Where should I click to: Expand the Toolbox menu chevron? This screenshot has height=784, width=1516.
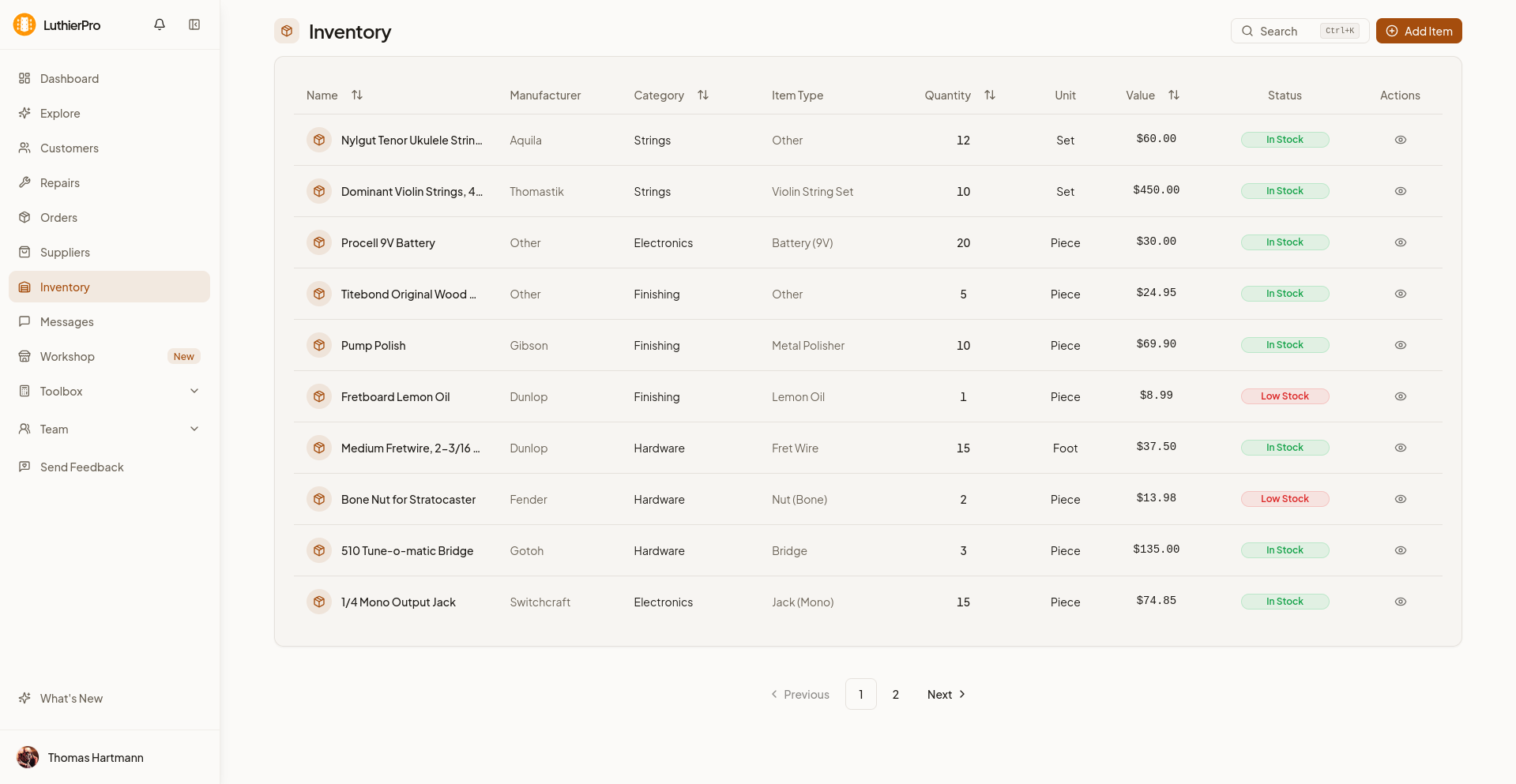click(x=194, y=391)
